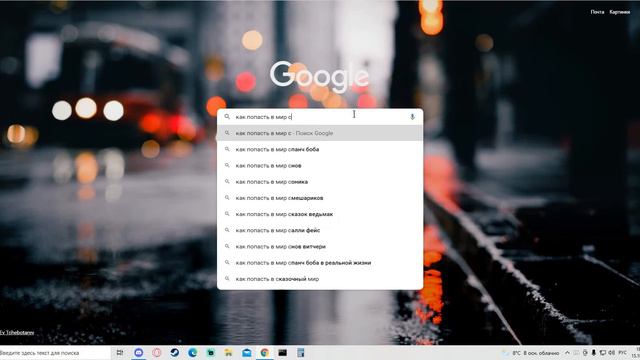The image size is (640, 360).
Task: Open File Explorer from the taskbar
Action: (229, 353)
